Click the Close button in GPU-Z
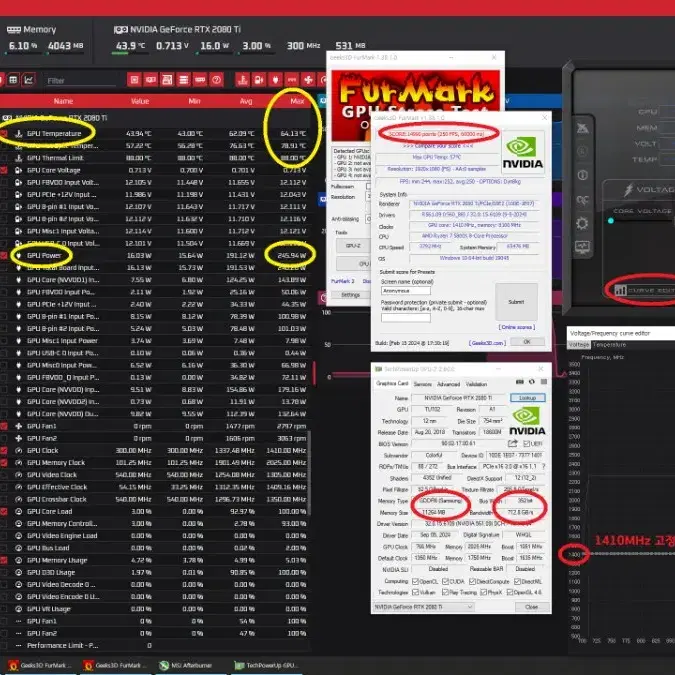The image size is (675, 675). click(532, 607)
